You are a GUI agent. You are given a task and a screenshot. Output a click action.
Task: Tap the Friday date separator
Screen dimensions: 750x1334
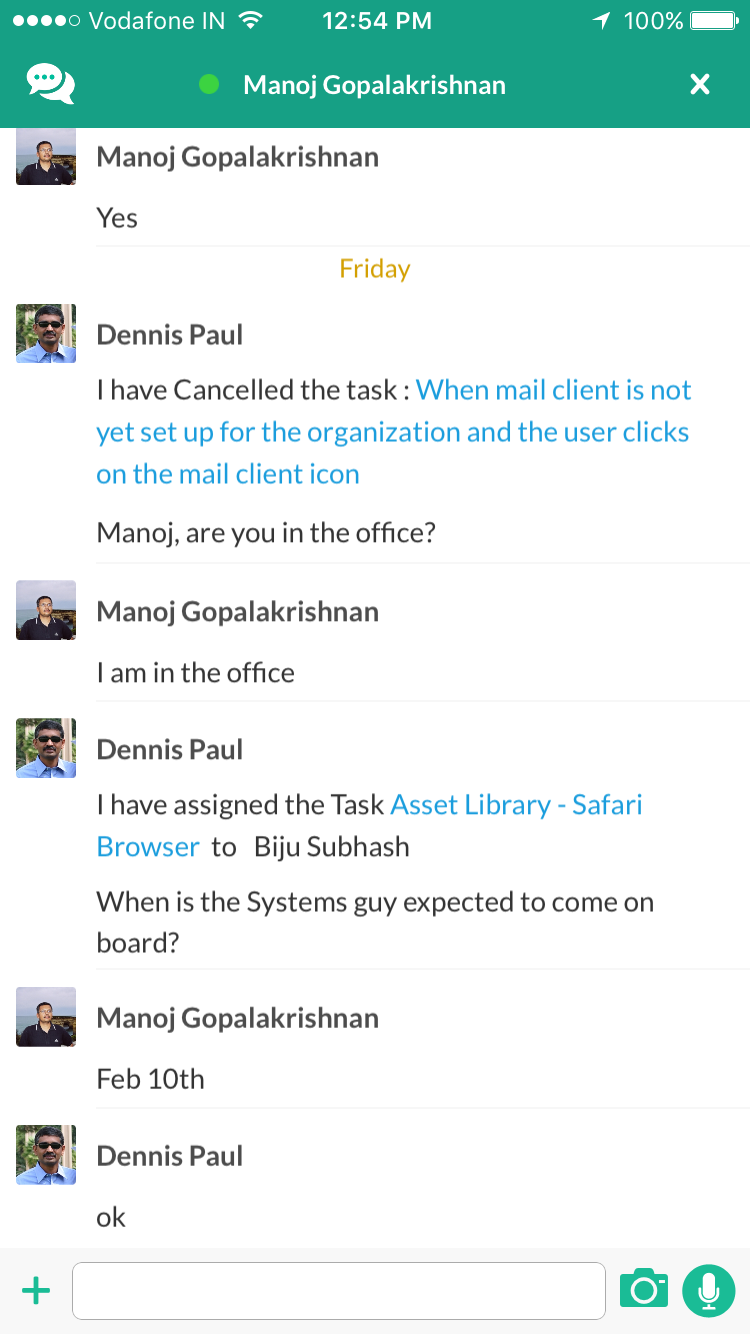click(x=375, y=269)
